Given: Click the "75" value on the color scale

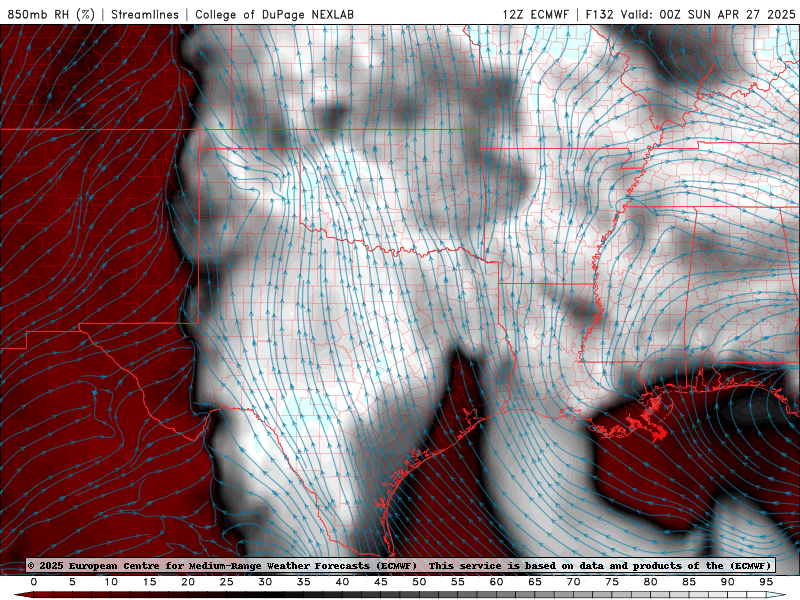Looking at the screenshot, I should (x=612, y=582).
